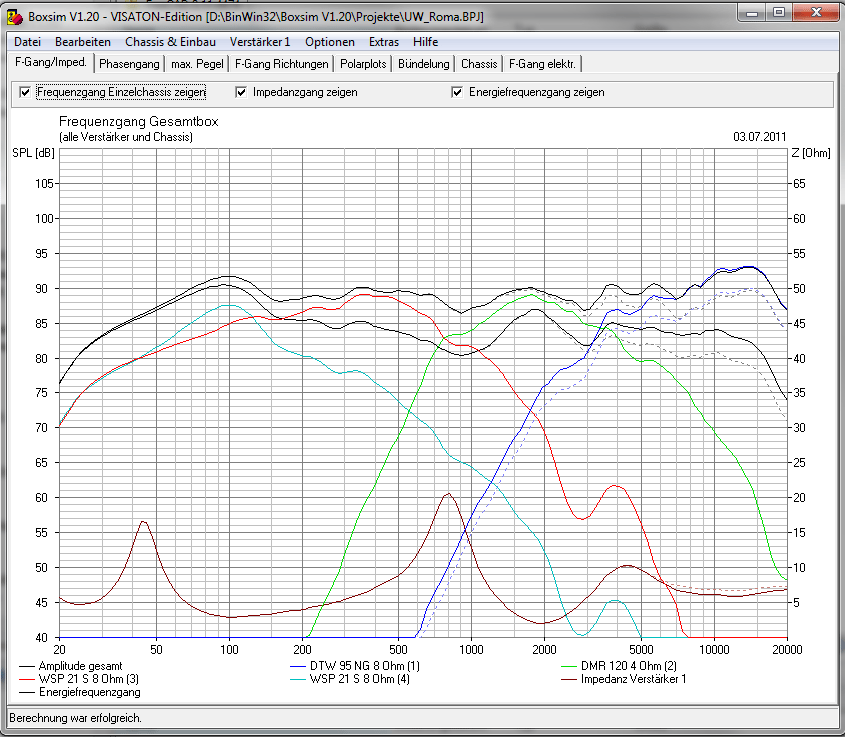
Task: Select the max. Pegel tab
Action: (196, 64)
